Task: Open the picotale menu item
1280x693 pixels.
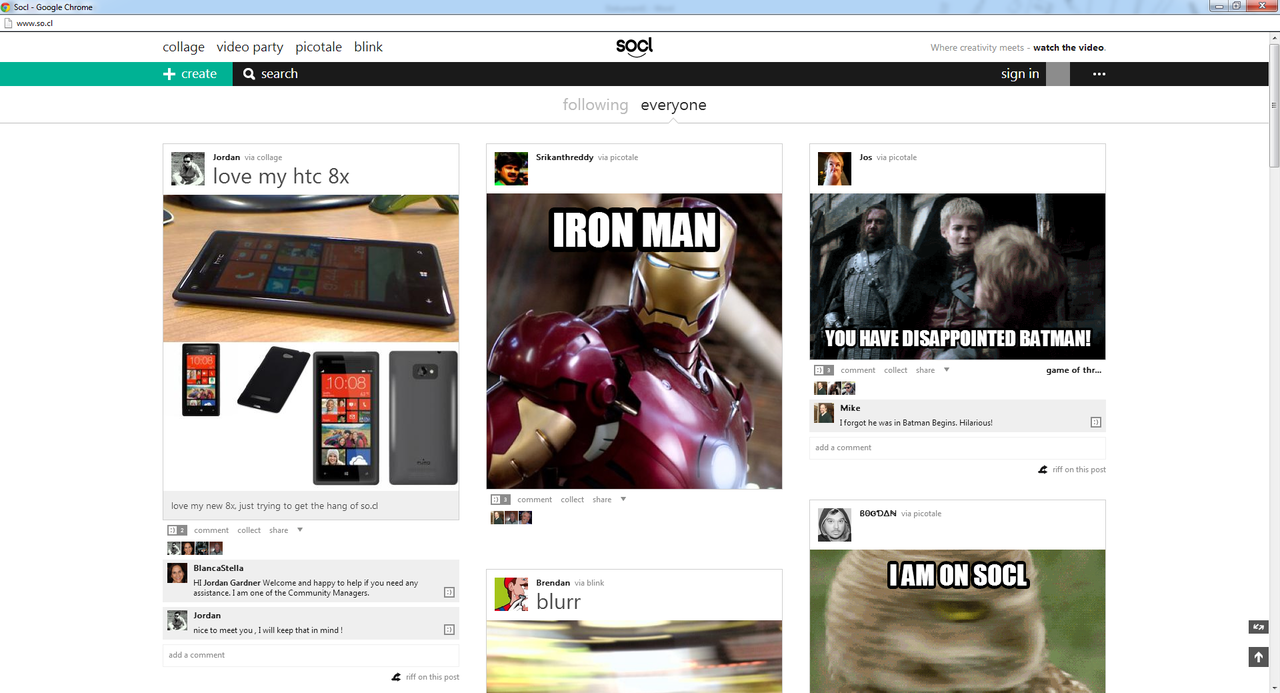Action: pyautogui.click(x=318, y=47)
